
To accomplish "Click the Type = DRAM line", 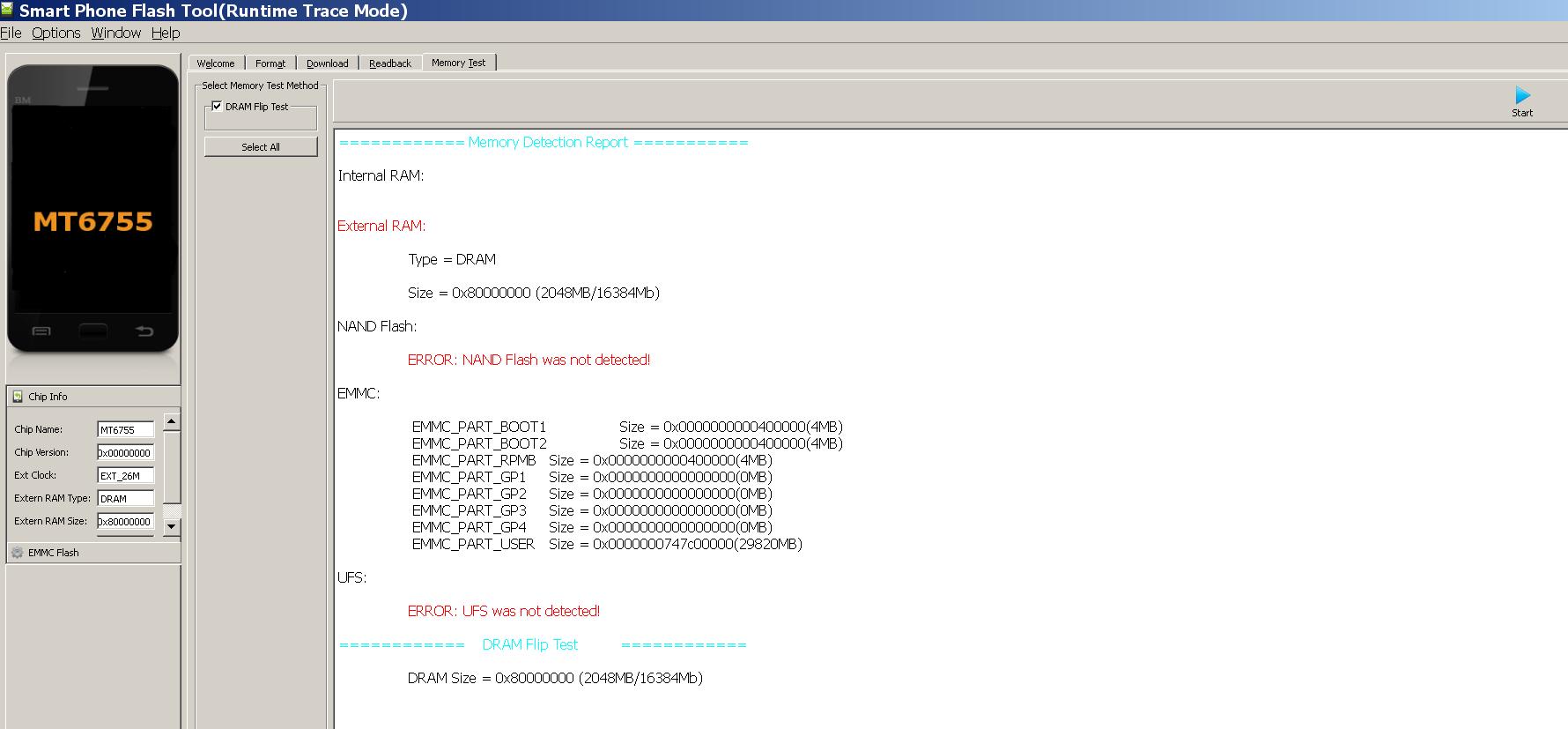I will tap(452, 259).
